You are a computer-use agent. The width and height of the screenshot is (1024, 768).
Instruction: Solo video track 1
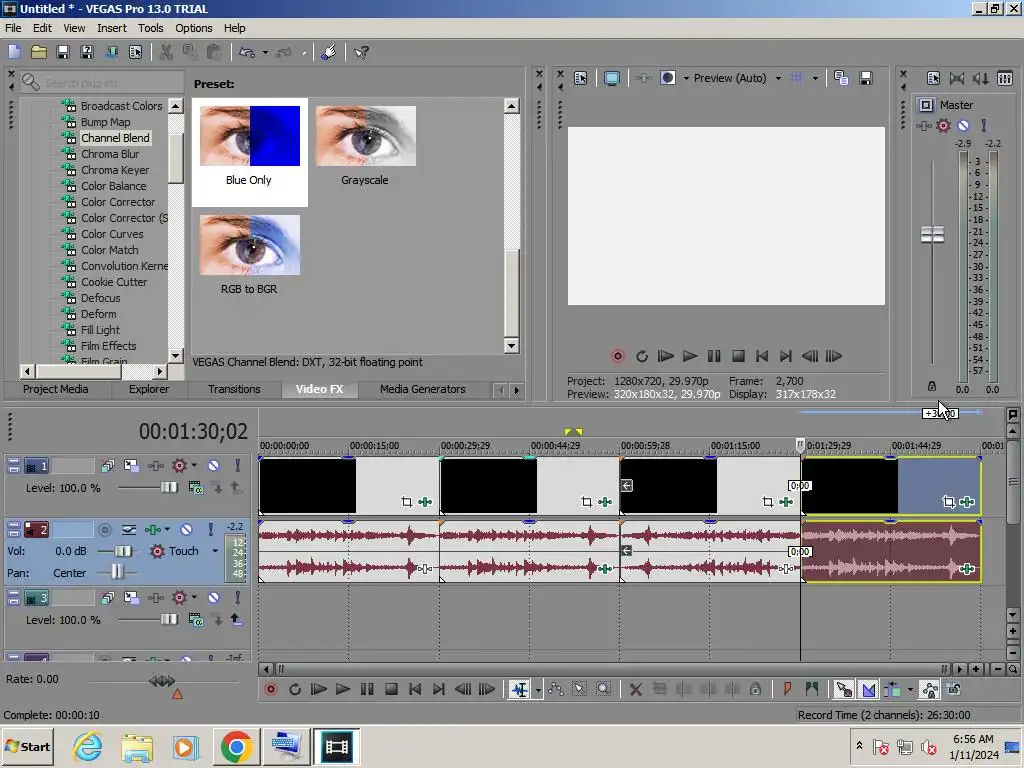point(238,466)
